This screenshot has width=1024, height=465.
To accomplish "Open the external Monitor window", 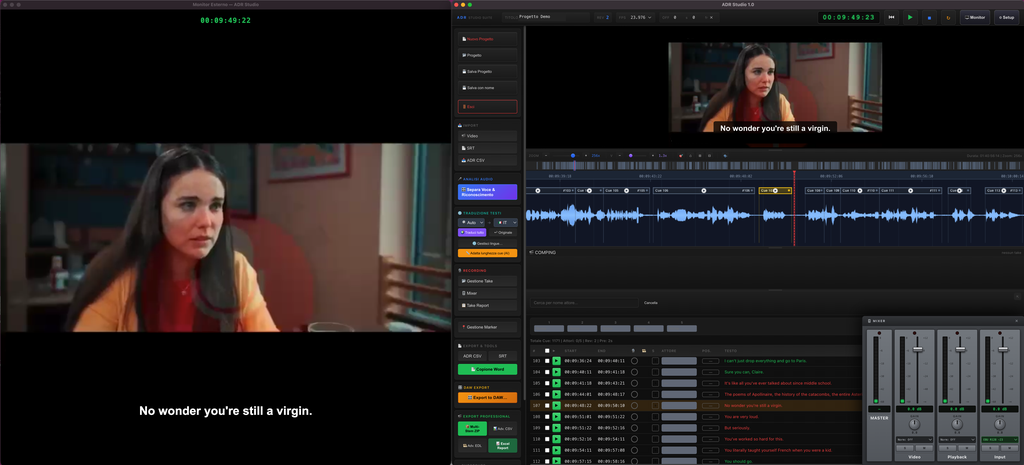I will [x=974, y=18].
